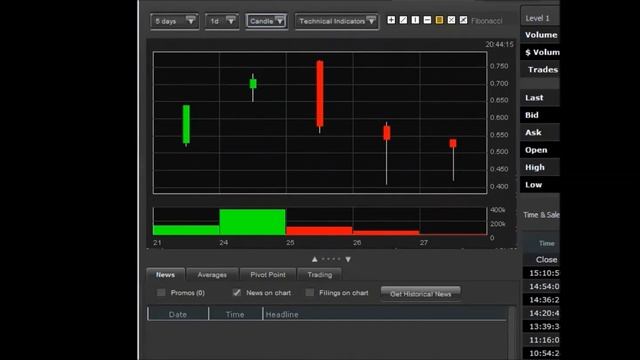Click the Fibonacci retracement icon
The height and width of the screenshot is (360, 640).
pyautogui.click(x=463, y=20)
